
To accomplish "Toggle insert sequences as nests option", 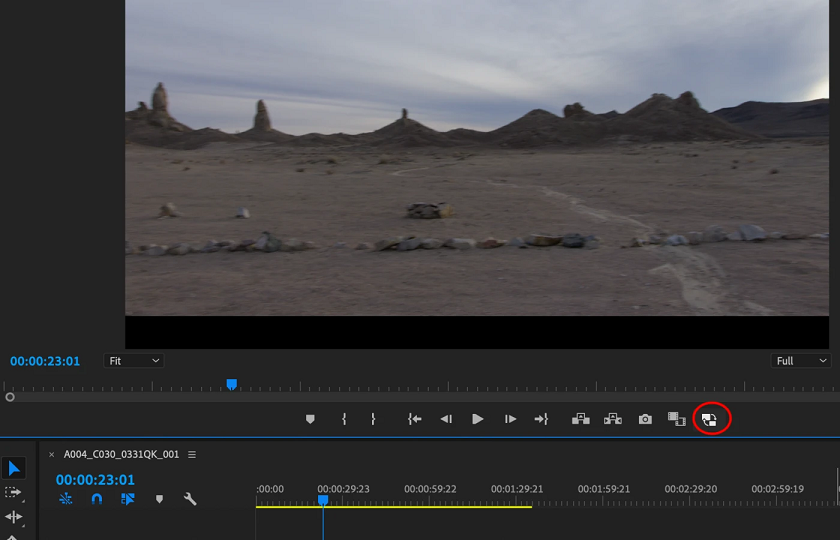I will 65,498.
